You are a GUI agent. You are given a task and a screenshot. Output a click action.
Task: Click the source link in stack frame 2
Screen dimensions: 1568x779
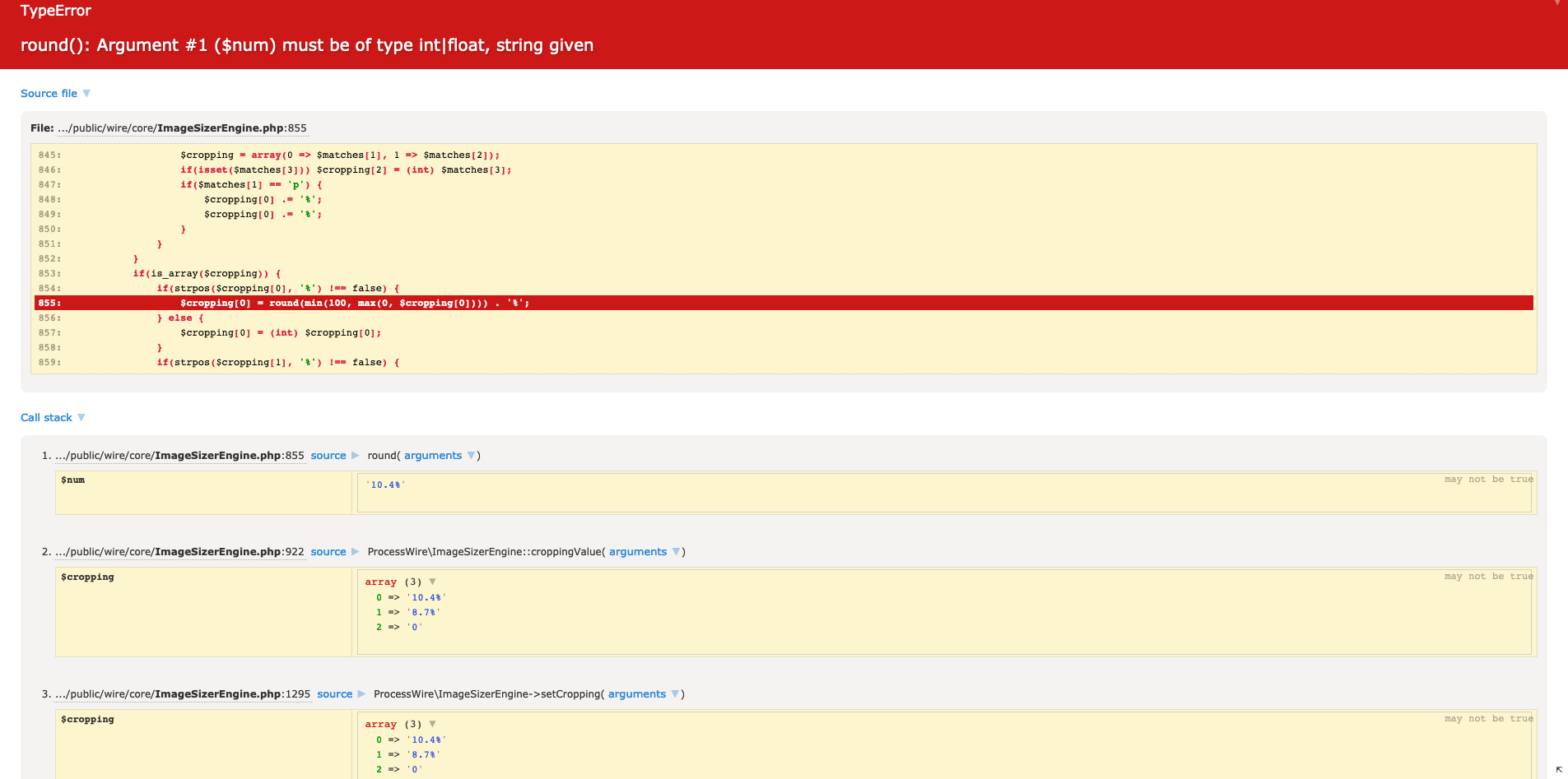tap(328, 551)
